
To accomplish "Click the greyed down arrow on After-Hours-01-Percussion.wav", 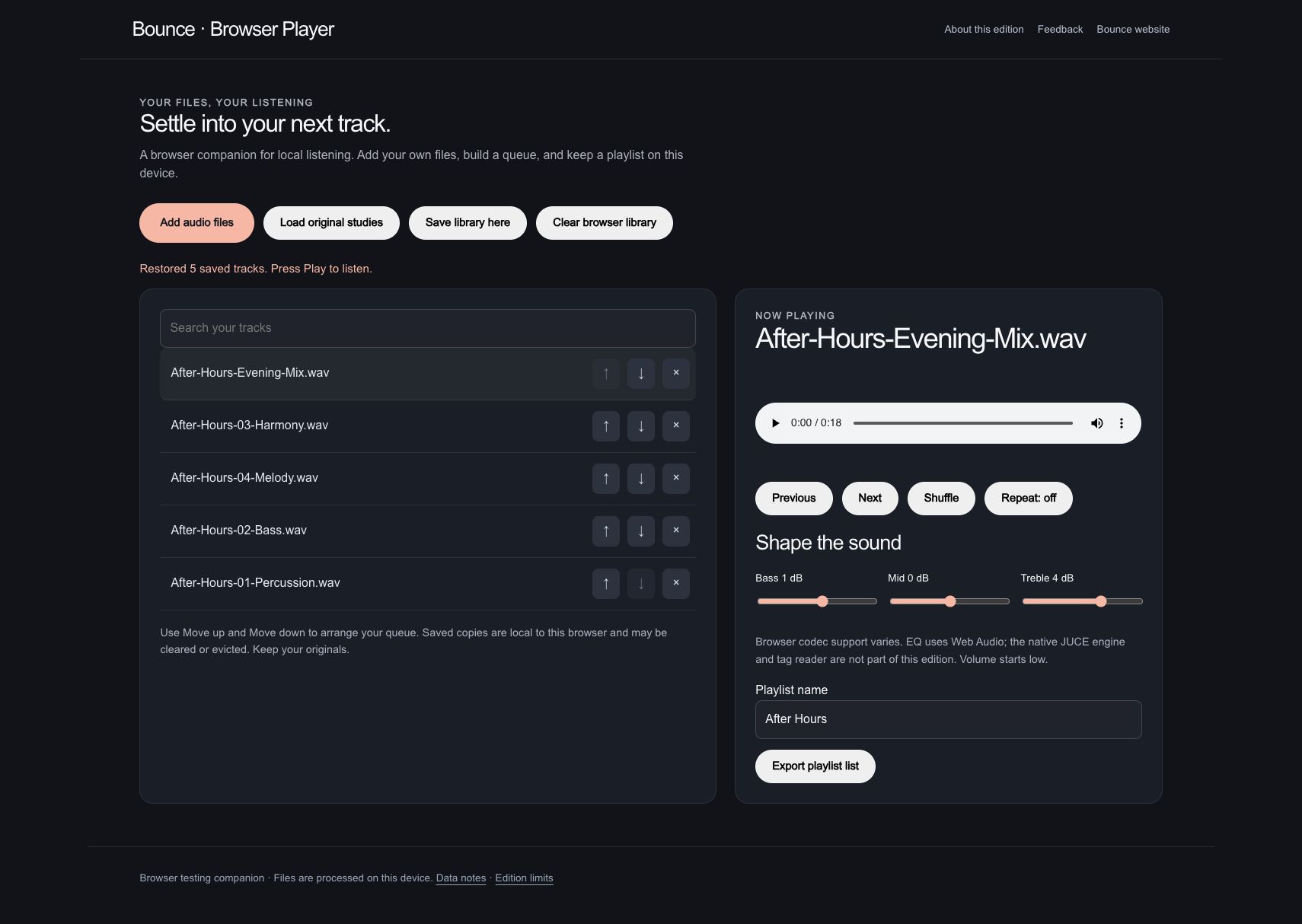I will tap(641, 584).
